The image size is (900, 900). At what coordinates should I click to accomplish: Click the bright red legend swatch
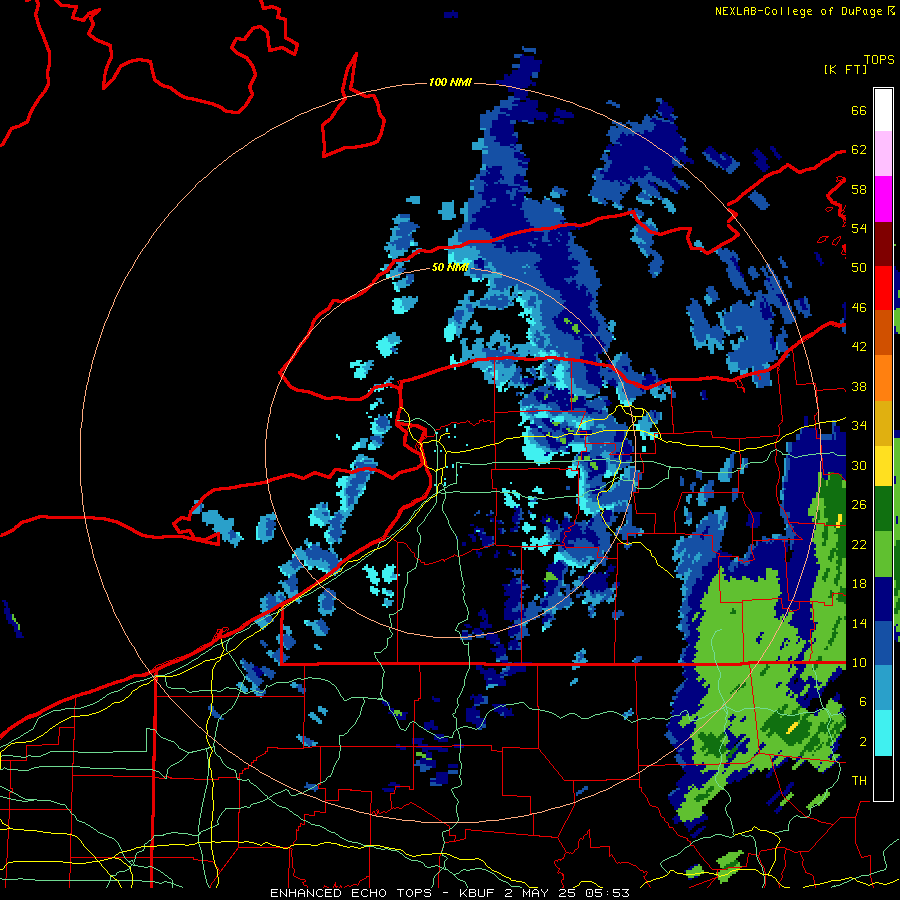pyautogui.click(x=883, y=288)
